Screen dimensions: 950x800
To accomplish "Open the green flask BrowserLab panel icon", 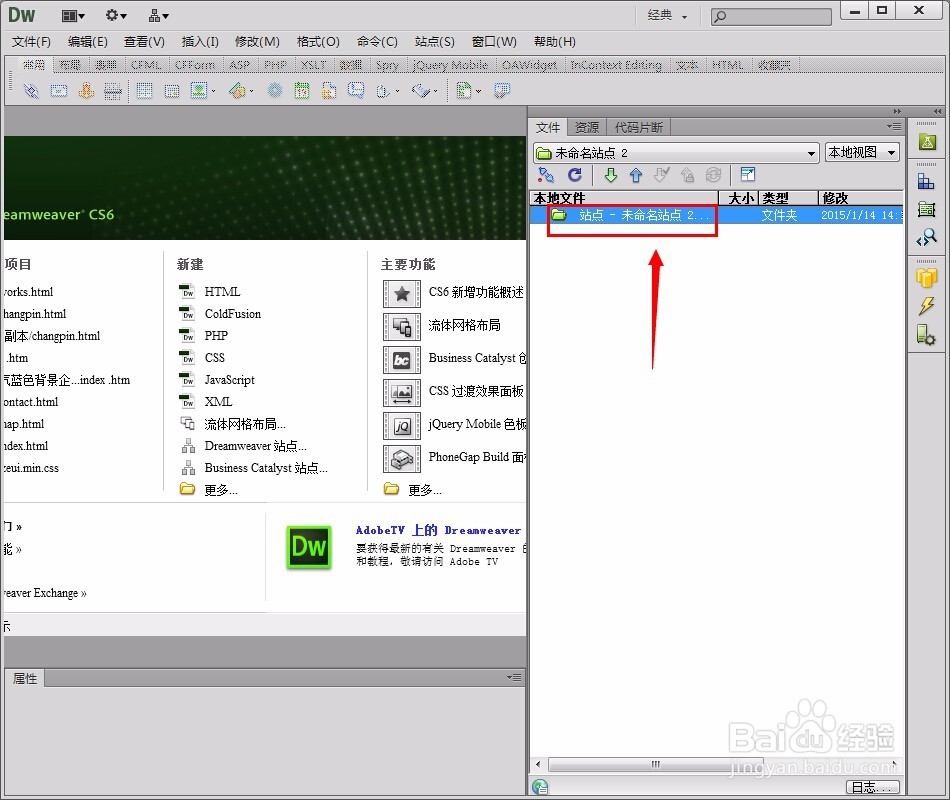I will 927,142.
